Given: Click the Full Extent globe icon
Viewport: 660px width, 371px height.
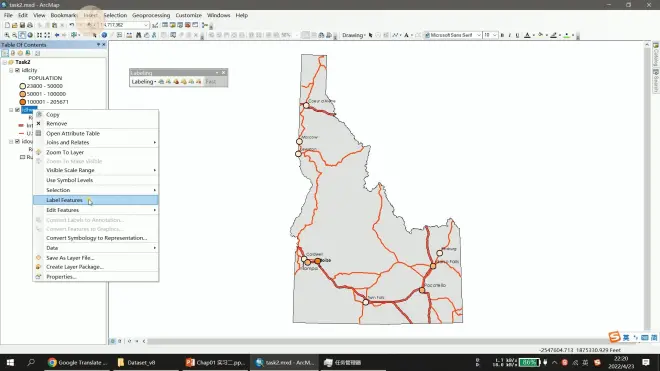Looking at the screenshot, I should [x=30, y=35].
